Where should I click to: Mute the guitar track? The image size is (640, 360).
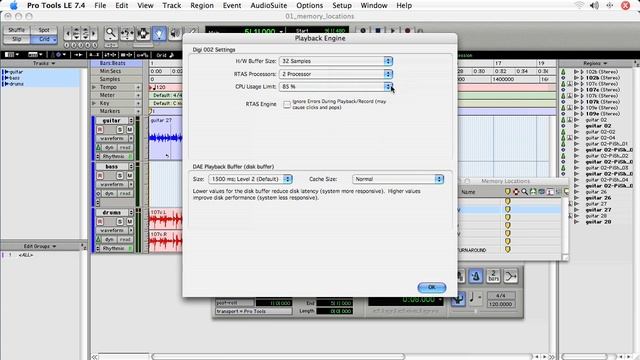coord(129,129)
